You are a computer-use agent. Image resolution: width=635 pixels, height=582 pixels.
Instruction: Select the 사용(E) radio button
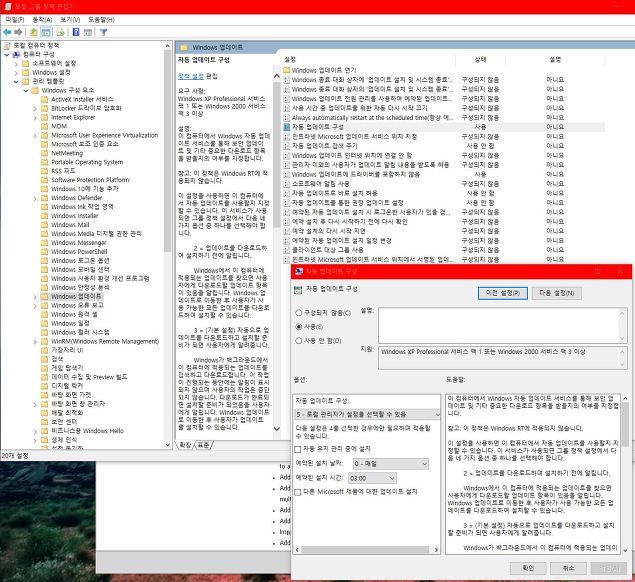click(299, 326)
